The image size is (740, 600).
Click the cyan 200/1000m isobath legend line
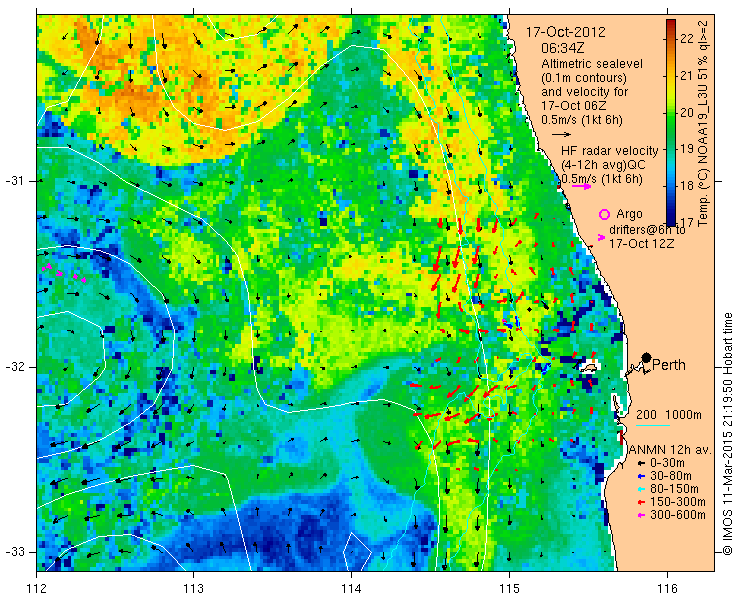pyautogui.click(x=653, y=426)
